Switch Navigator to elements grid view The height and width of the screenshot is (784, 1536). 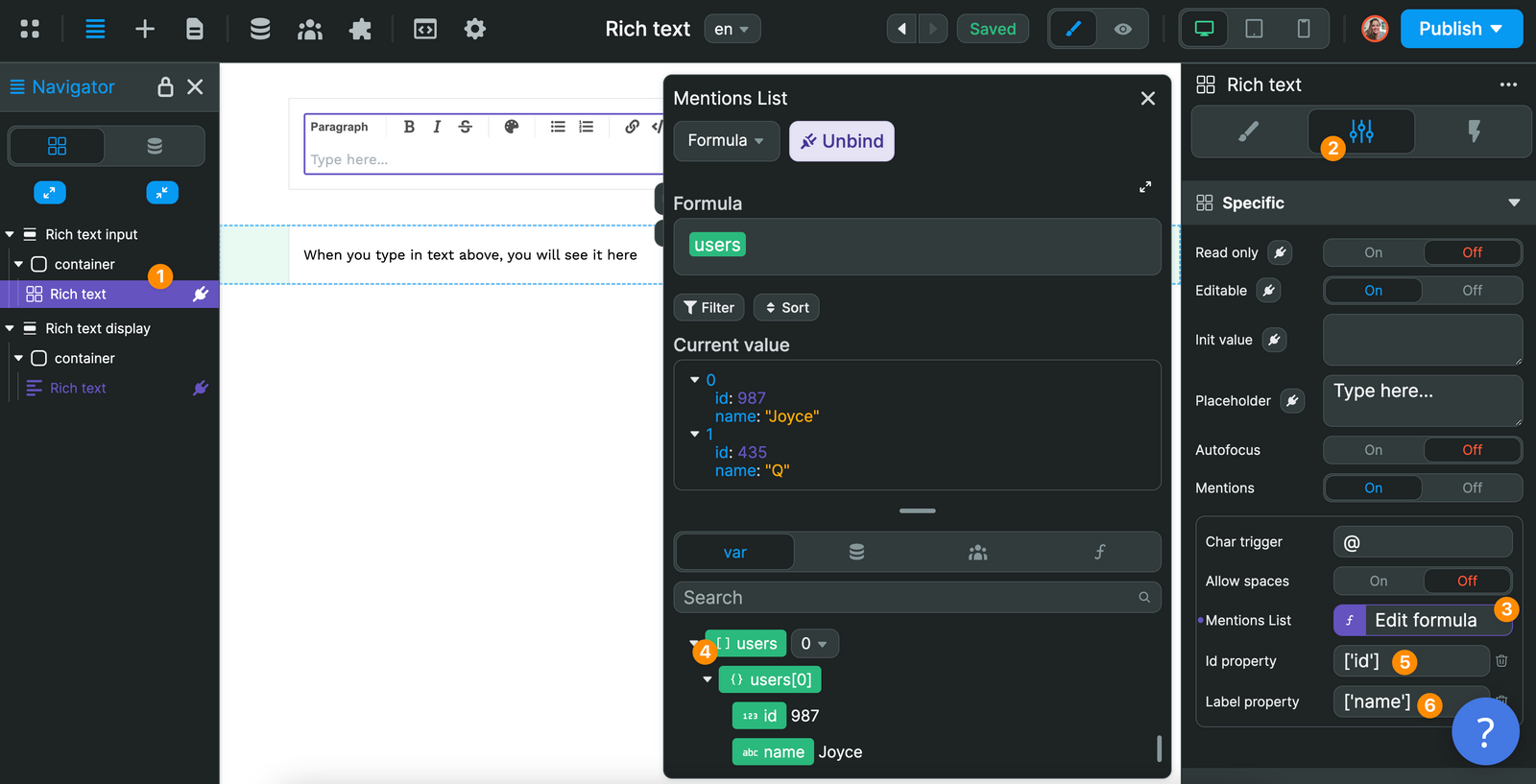pyautogui.click(x=58, y=146)
